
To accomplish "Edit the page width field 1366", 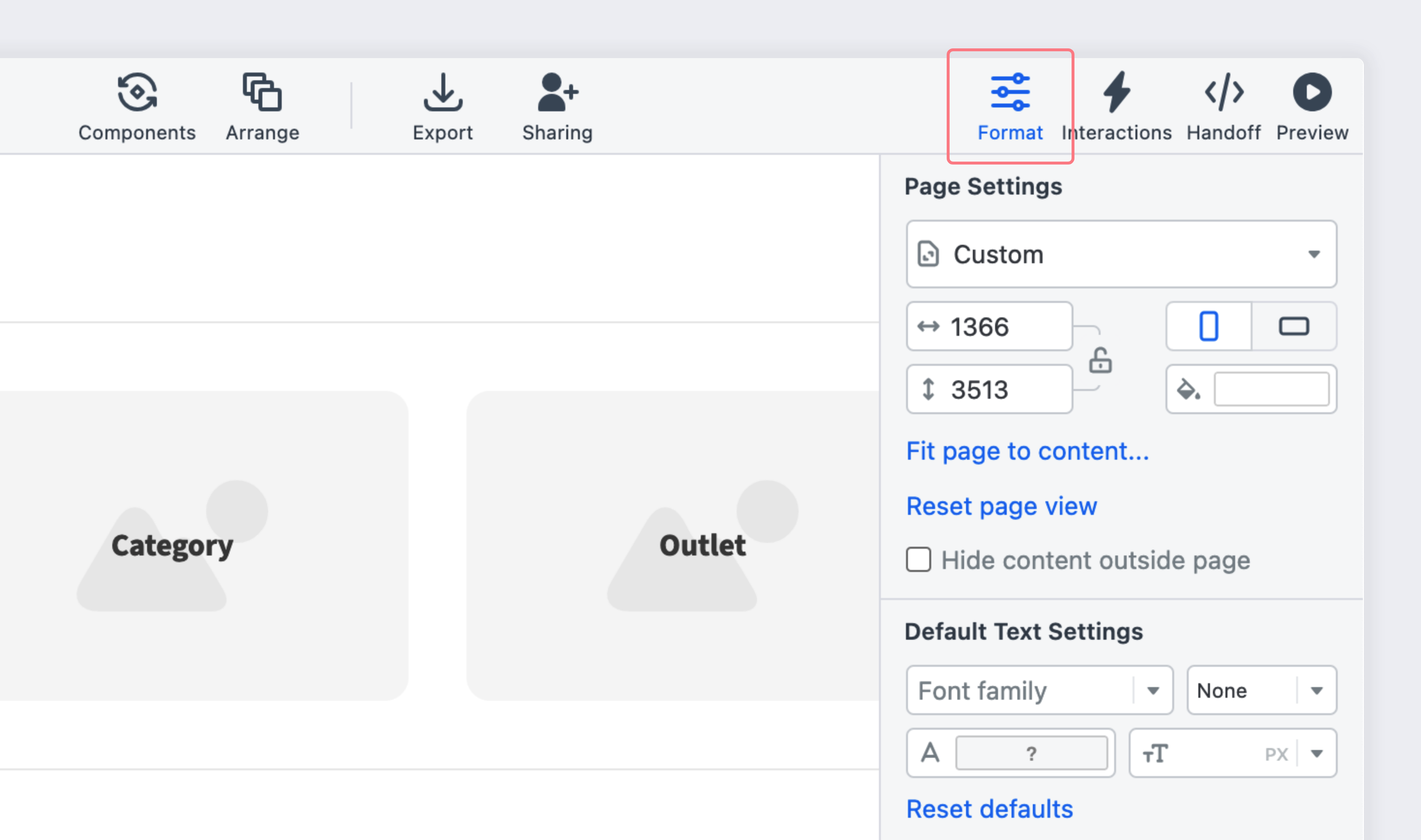I will [x=989, y=327].
